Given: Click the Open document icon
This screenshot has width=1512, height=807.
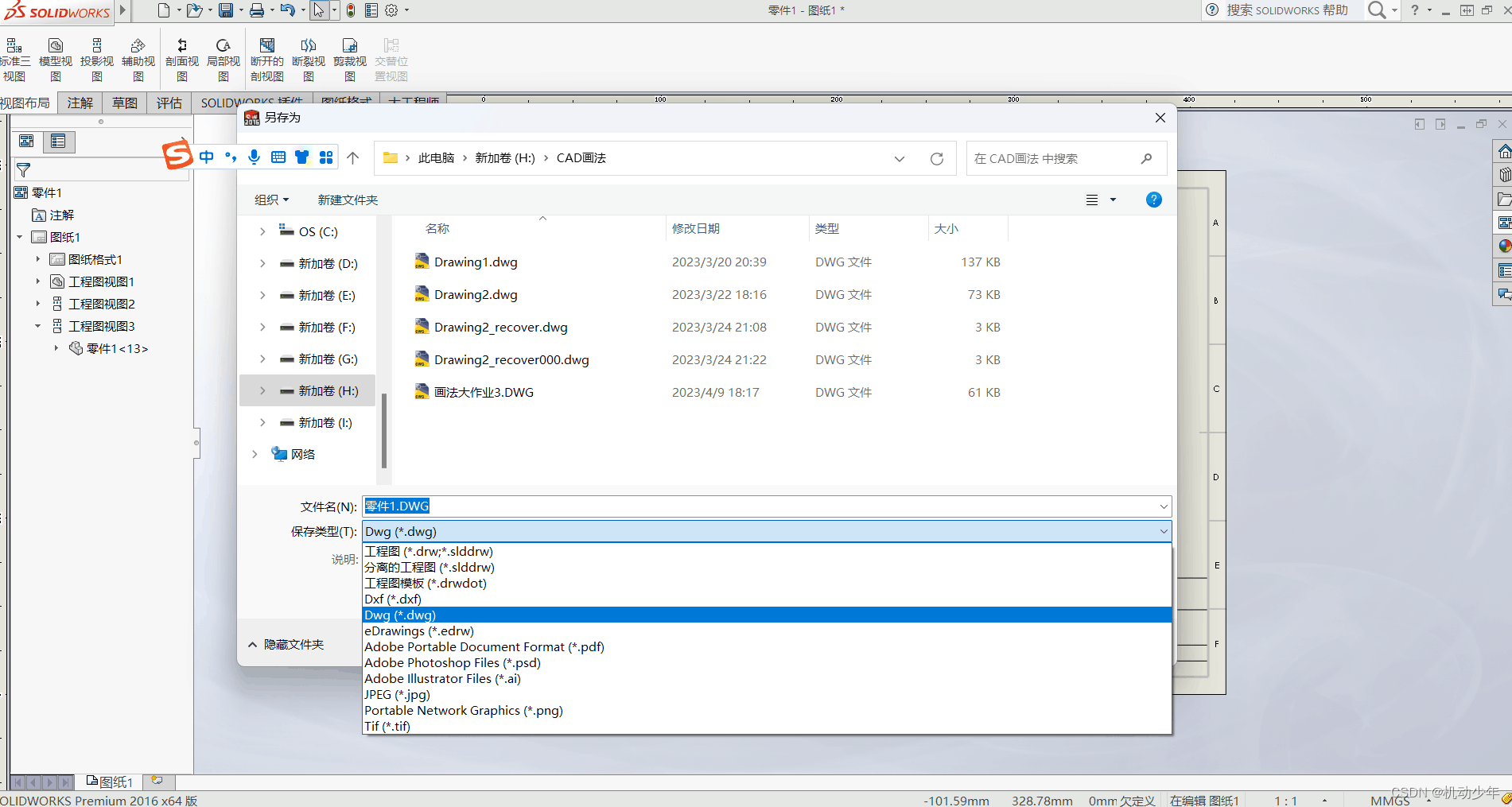Looking at the screenshot, I should 193,10.
